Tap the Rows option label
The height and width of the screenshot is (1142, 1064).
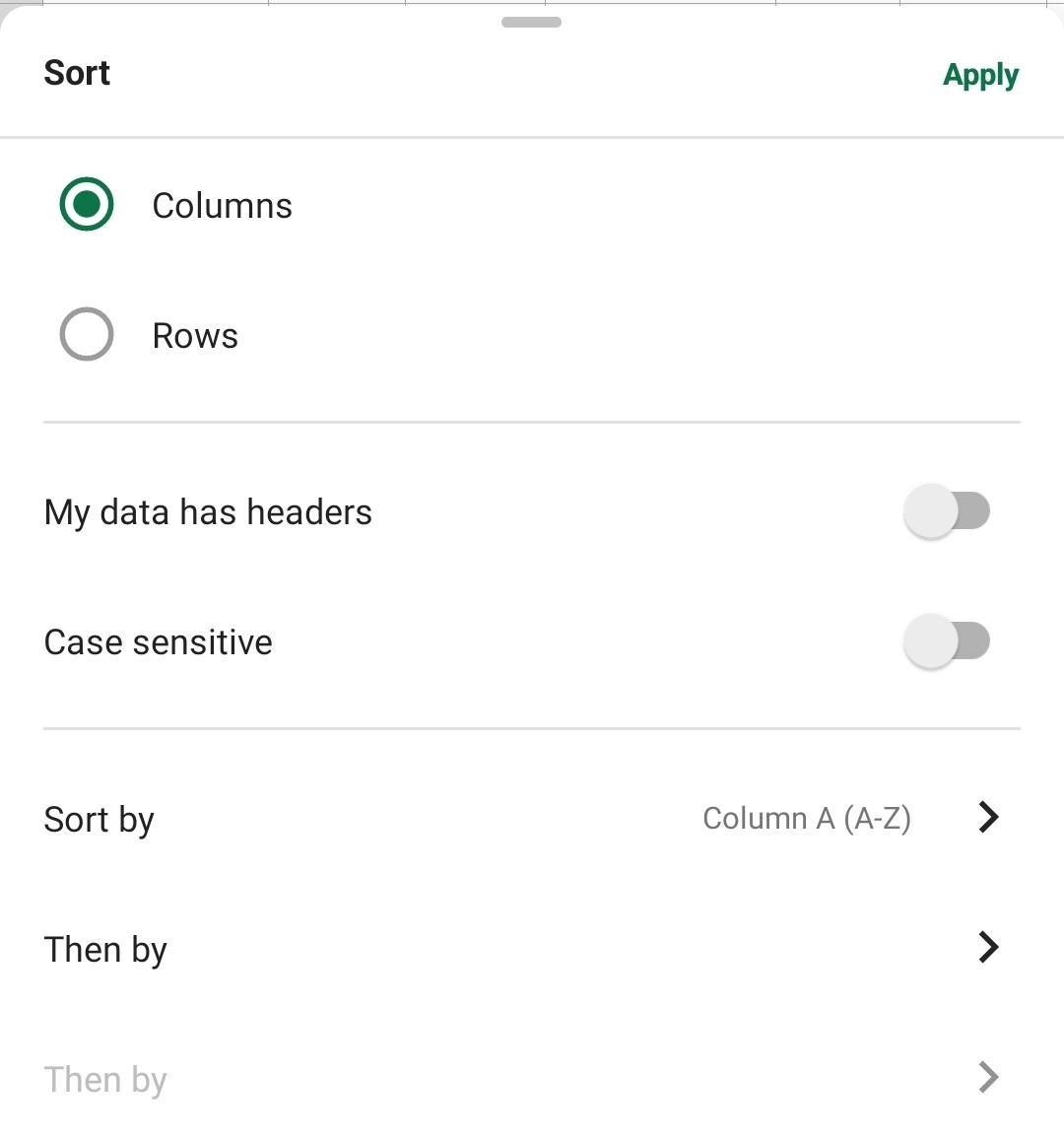195,336
